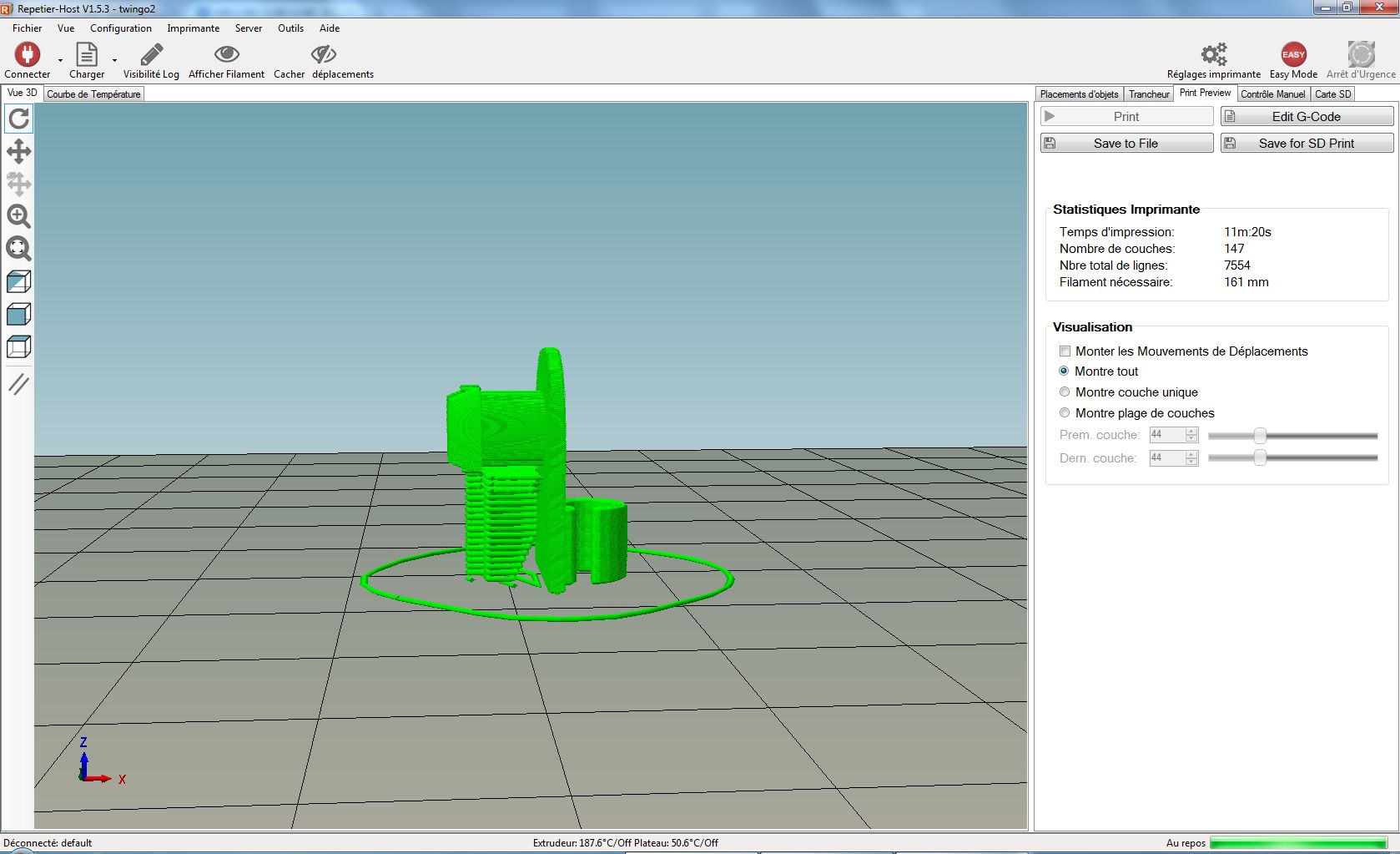This screenshot has height=854, width=1400.
Task: Click the Prem. couche number field
Action: [x=1166, y=435]
